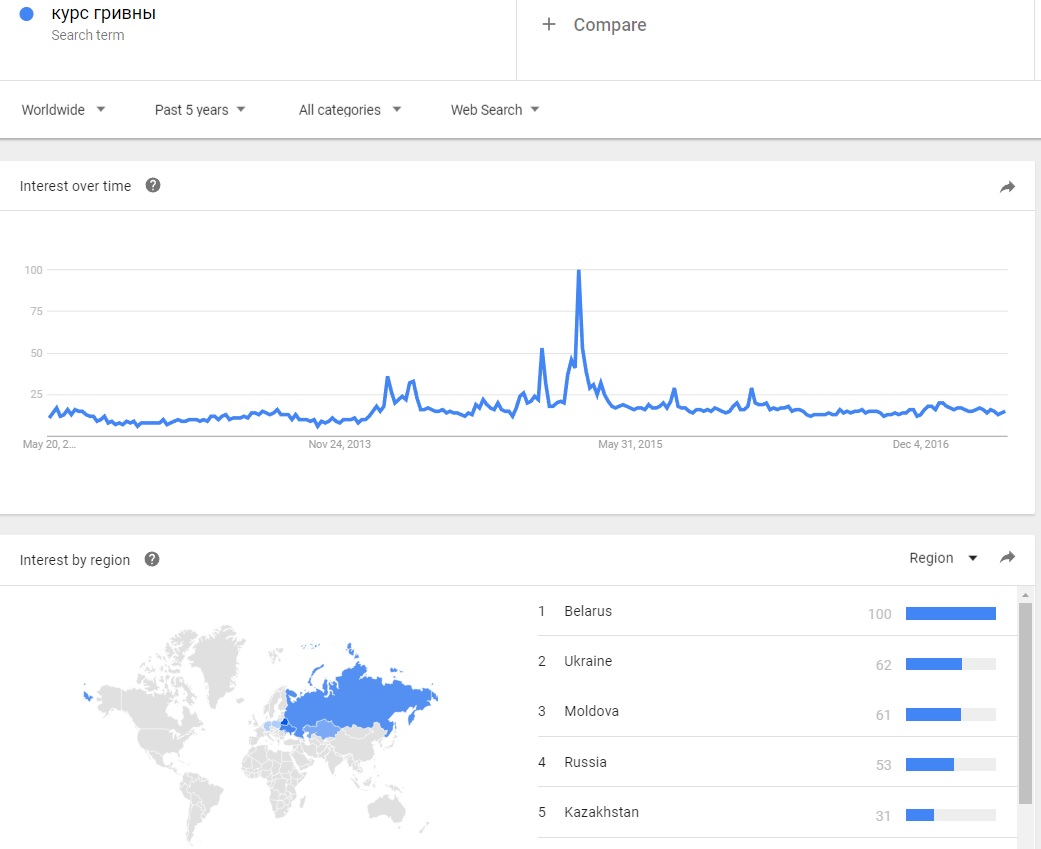The height and width of the screenshot is (849, 1041).
Task: Expand the Past 5 years time filter
Action: click(x=200, y=110)
